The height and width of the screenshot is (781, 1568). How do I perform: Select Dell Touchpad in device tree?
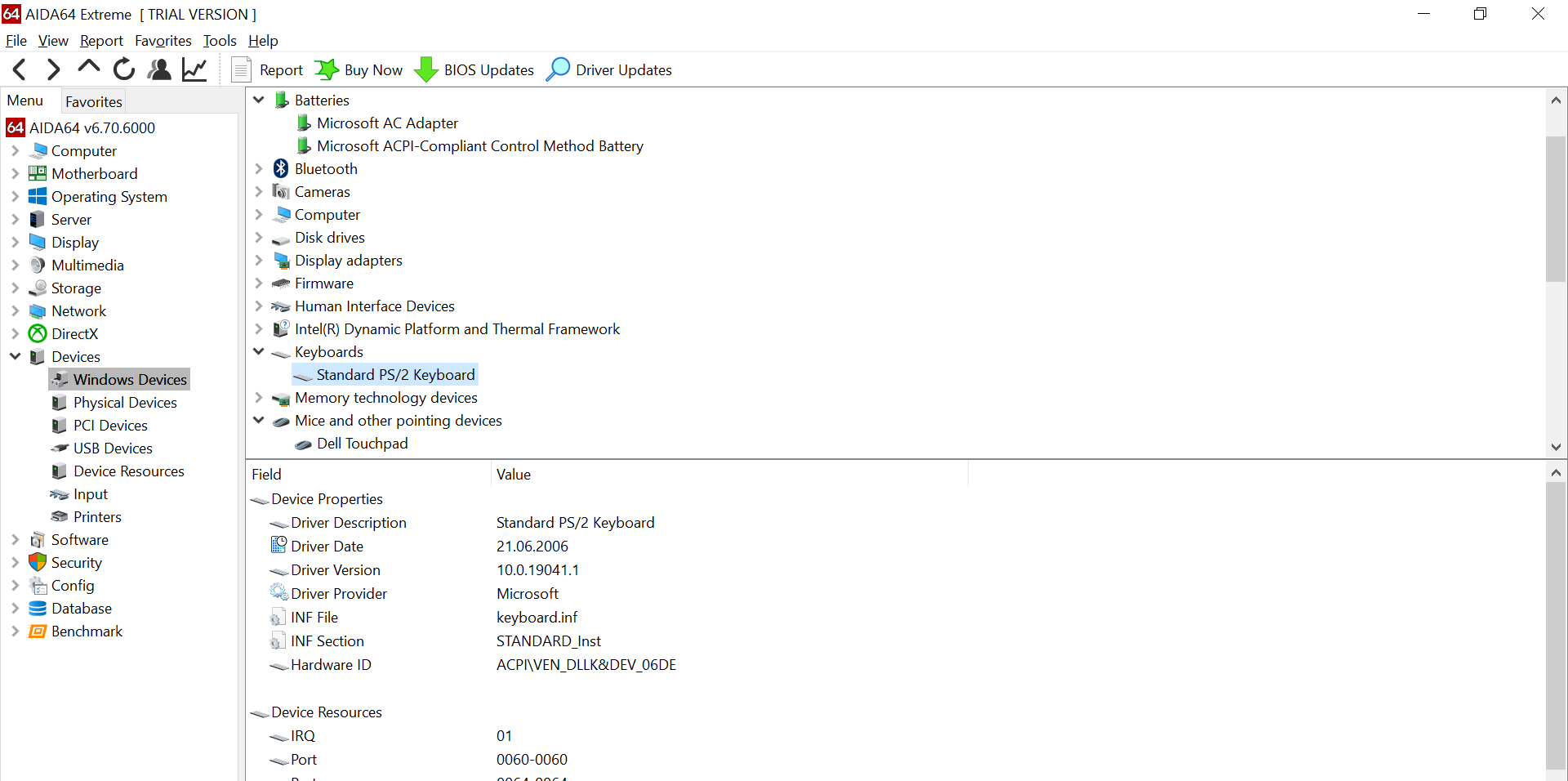363,443
